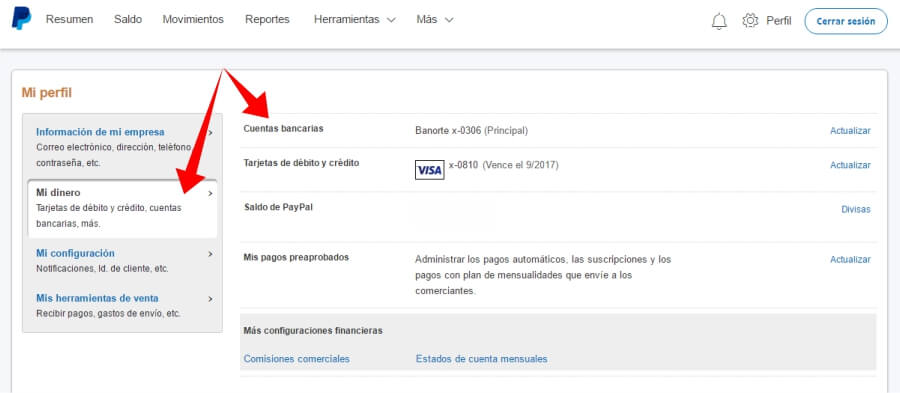Open Divisas for Saldo de PayPal

pos(856,209)
